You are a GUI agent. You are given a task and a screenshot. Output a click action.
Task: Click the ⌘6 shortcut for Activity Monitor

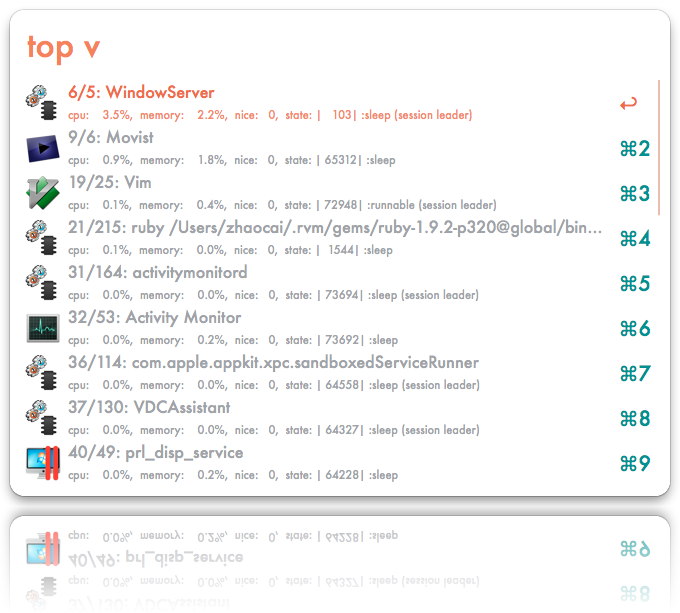click(635, 329)
